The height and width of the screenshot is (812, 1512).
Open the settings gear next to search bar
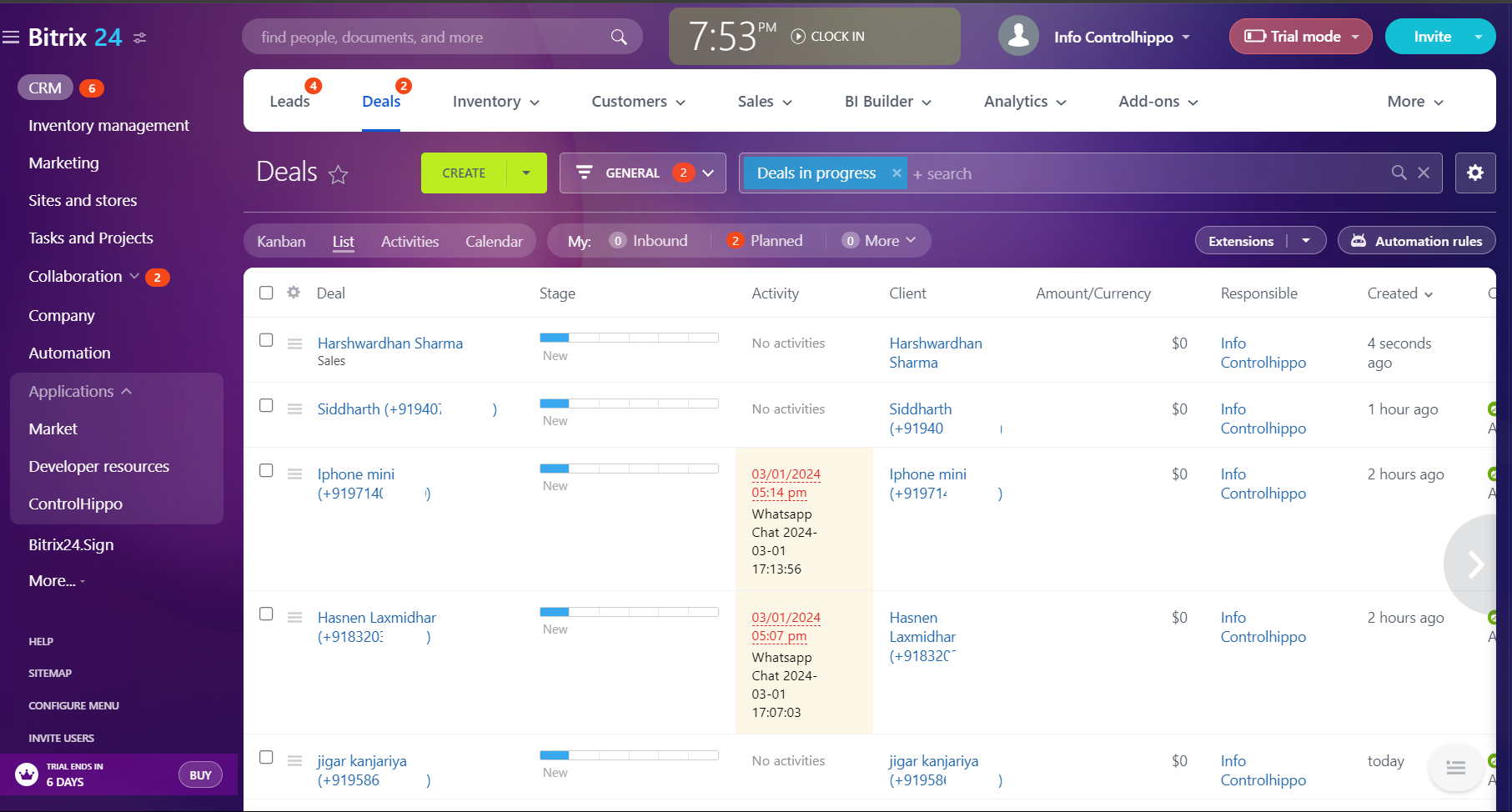[1474, 173]
